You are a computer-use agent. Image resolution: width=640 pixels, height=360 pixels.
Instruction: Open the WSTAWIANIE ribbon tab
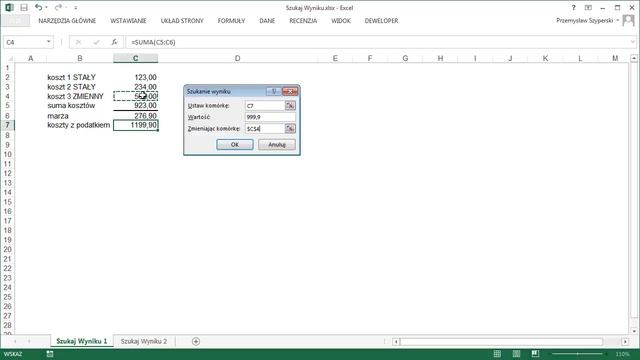(x=128, y=21)
